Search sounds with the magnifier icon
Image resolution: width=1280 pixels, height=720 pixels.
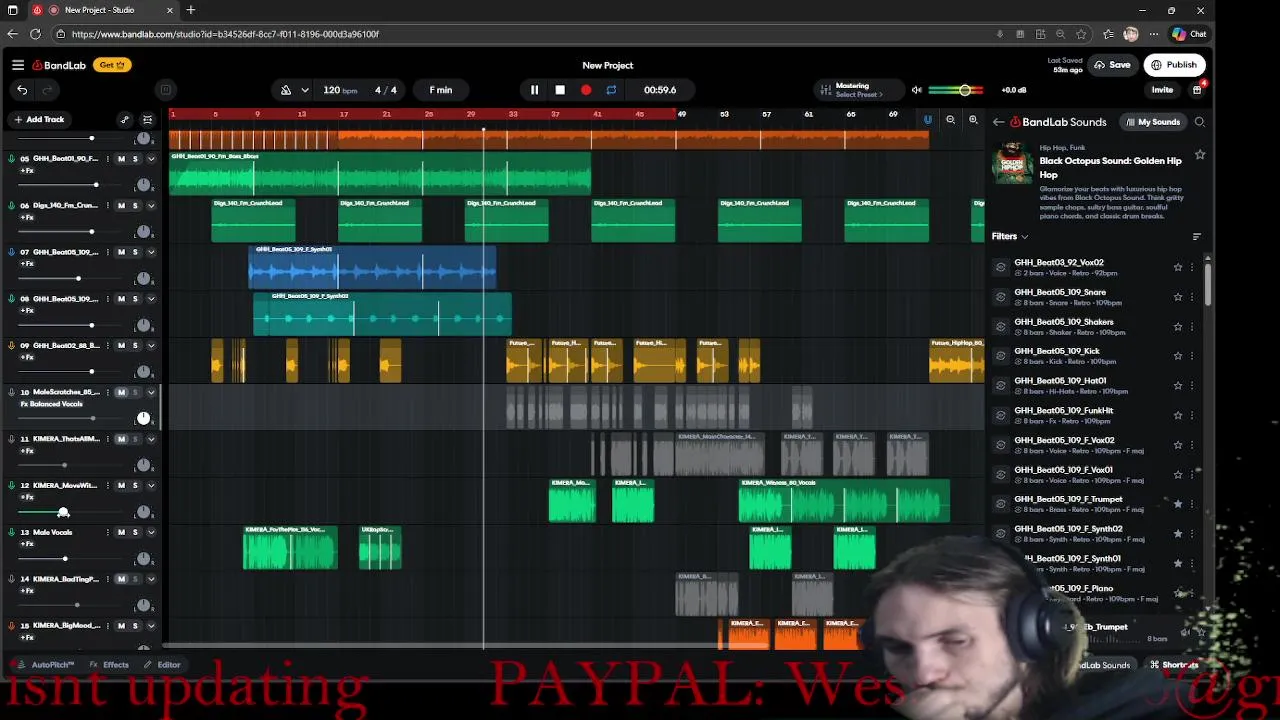pos(1200,122)
